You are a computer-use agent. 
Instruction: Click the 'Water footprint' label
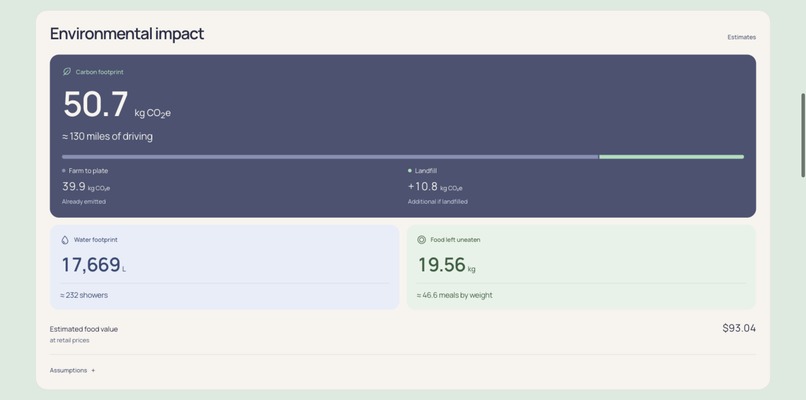96,240
